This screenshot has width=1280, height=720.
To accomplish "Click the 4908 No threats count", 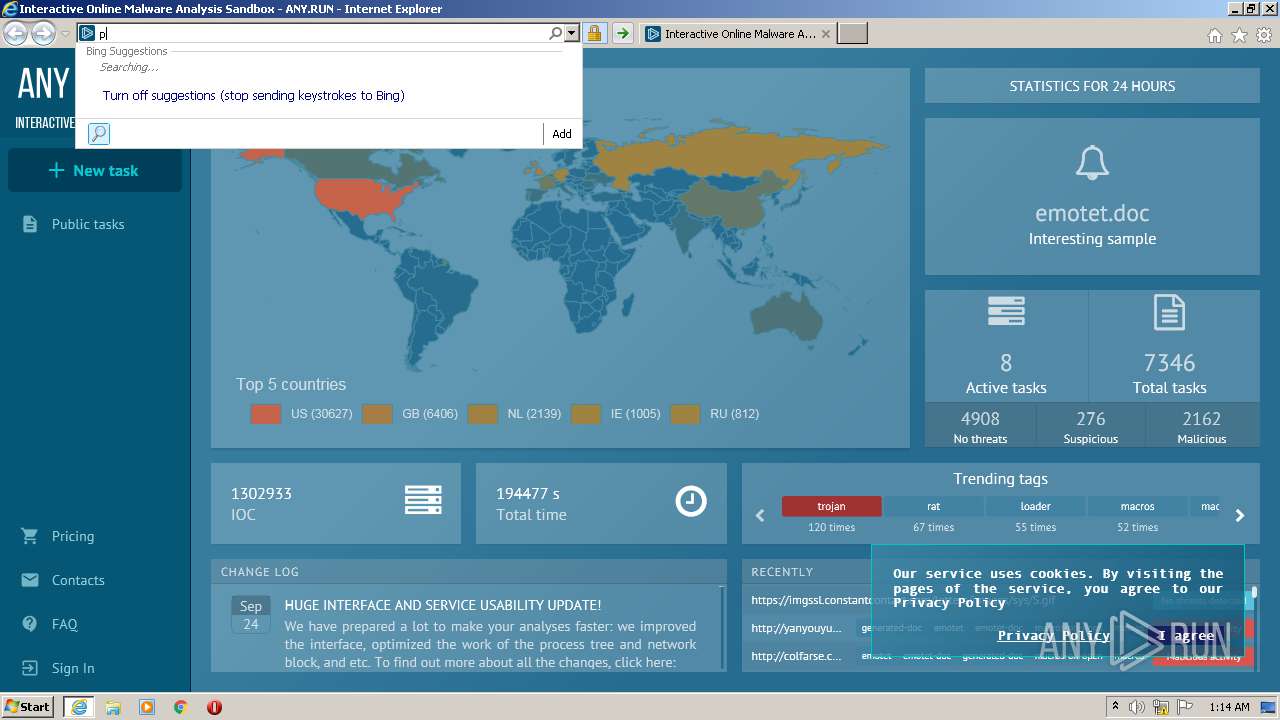I will (980, 419).
